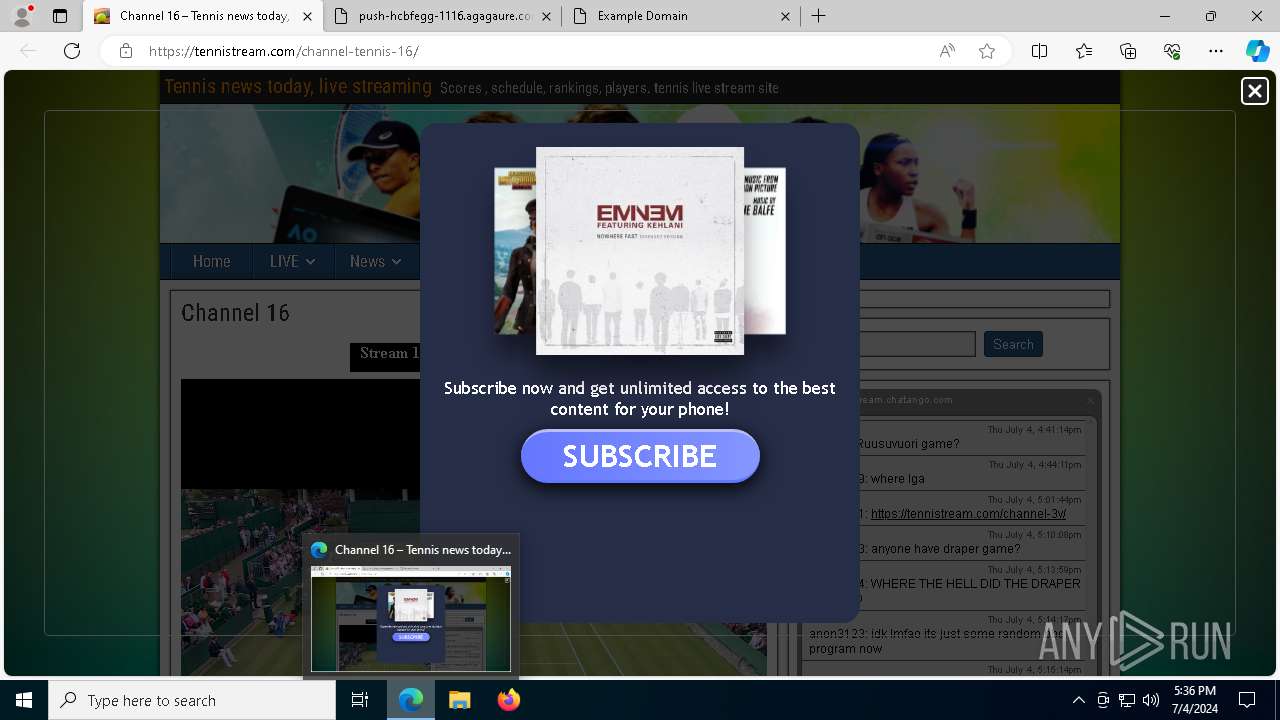The image size is (1280, 720).
Task: Switch to push-hcbfegg-1116 tab
Action: tap(441, 16)
